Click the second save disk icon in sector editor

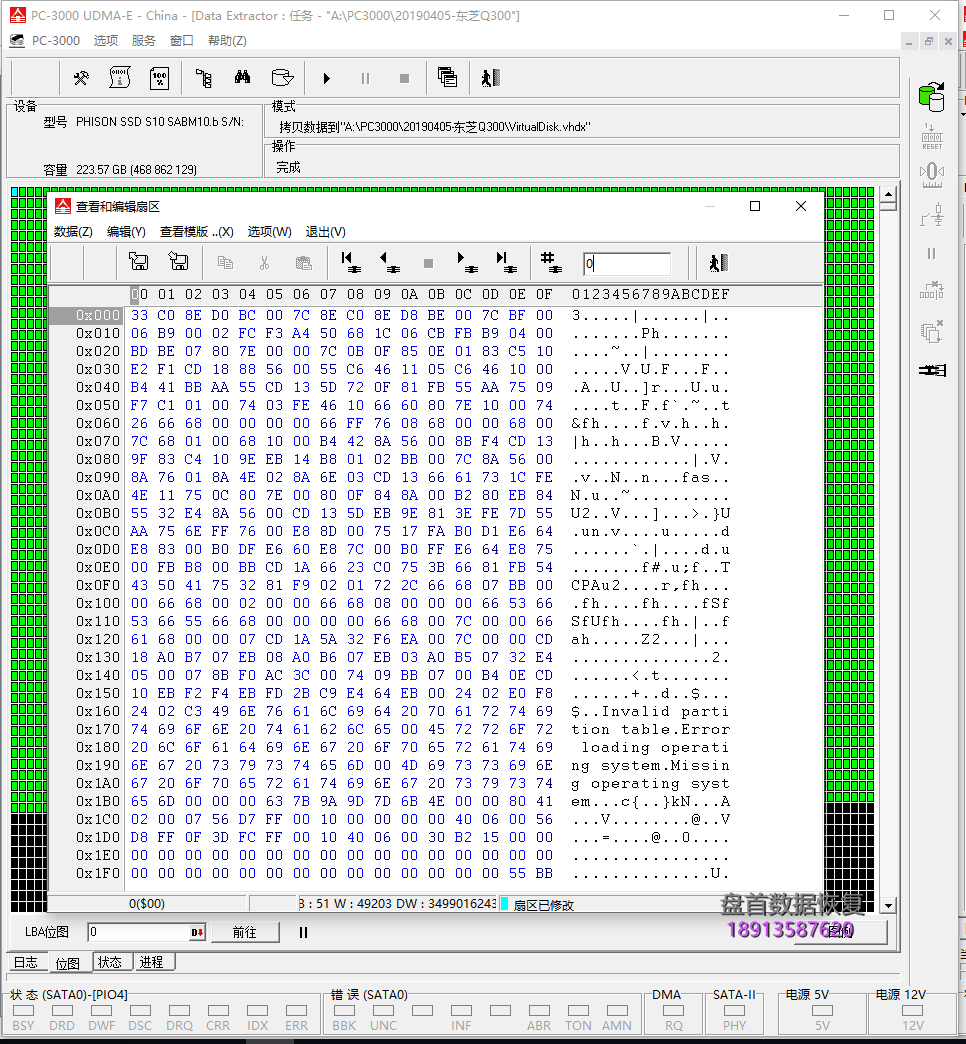pyautogui.click(x=178, y=262)
